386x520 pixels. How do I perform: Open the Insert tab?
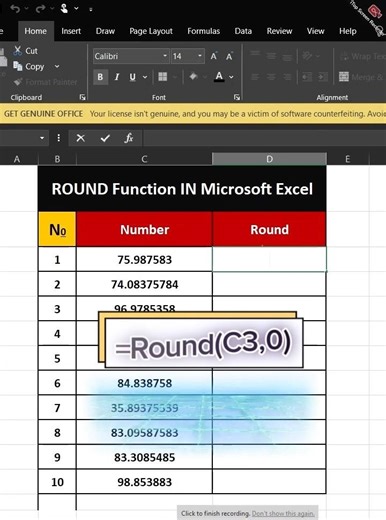pyautogui.click(x=71, y=31)
